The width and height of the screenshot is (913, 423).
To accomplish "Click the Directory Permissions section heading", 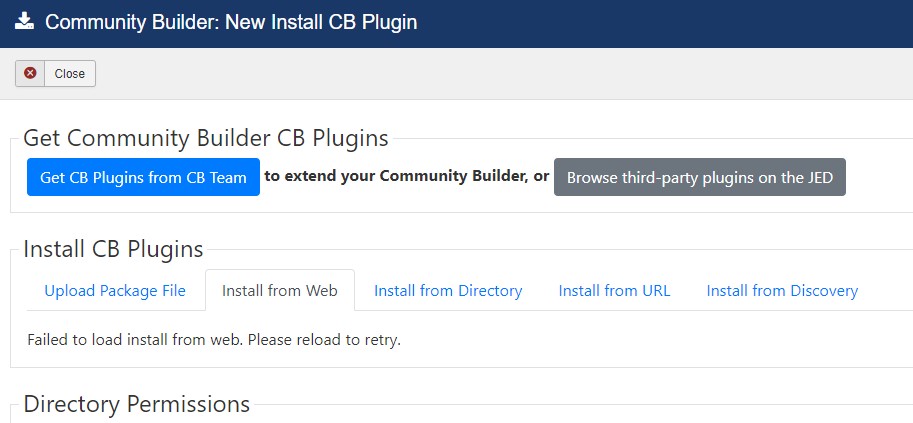I will (137, 404).
